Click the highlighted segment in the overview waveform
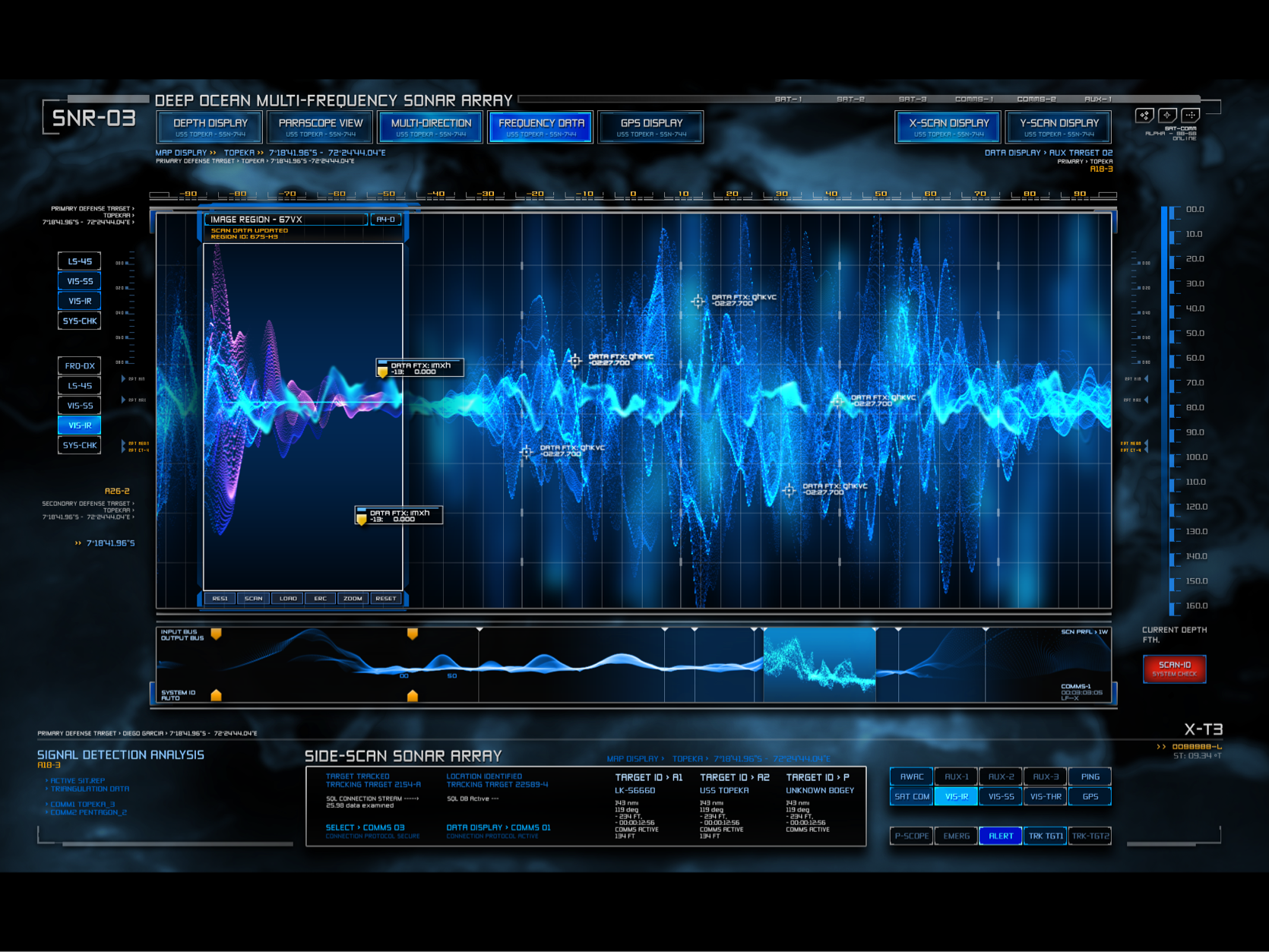The image size is (1269, 952). 819,665
